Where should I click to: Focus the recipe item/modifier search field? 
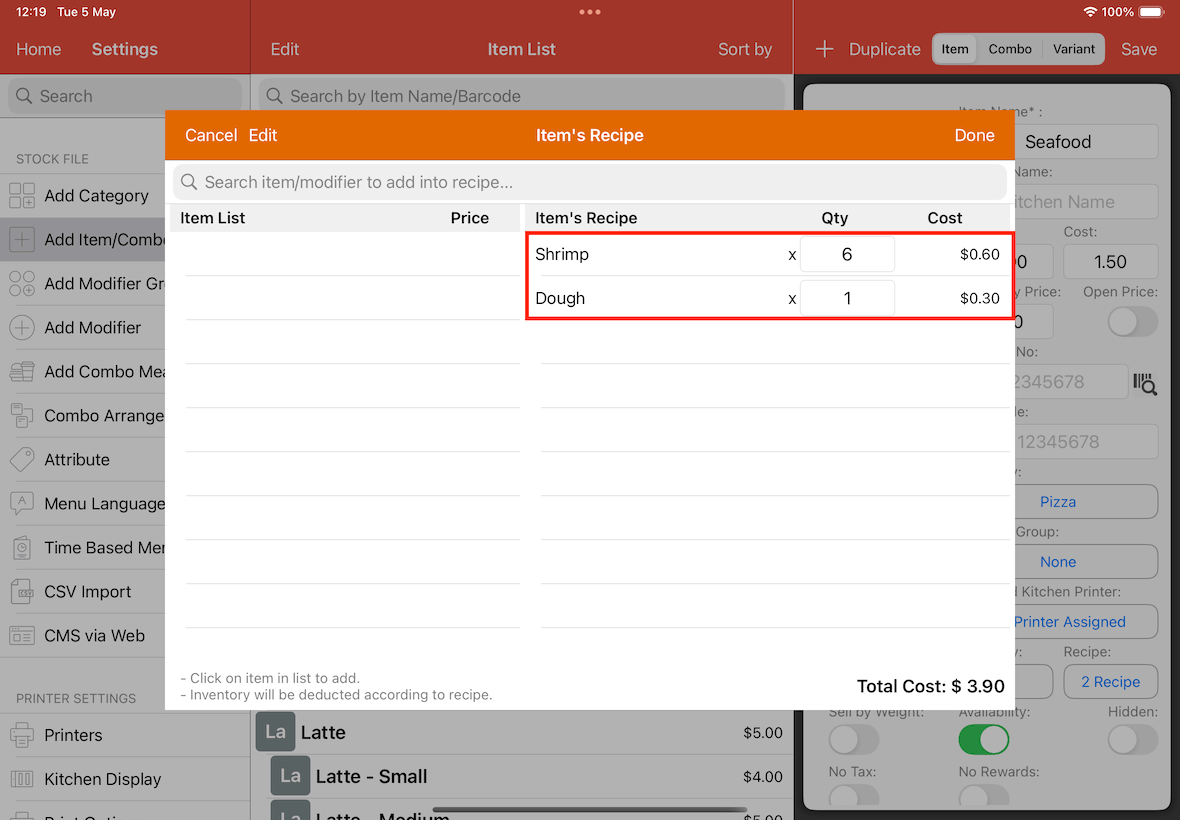[x=589, y=182]
